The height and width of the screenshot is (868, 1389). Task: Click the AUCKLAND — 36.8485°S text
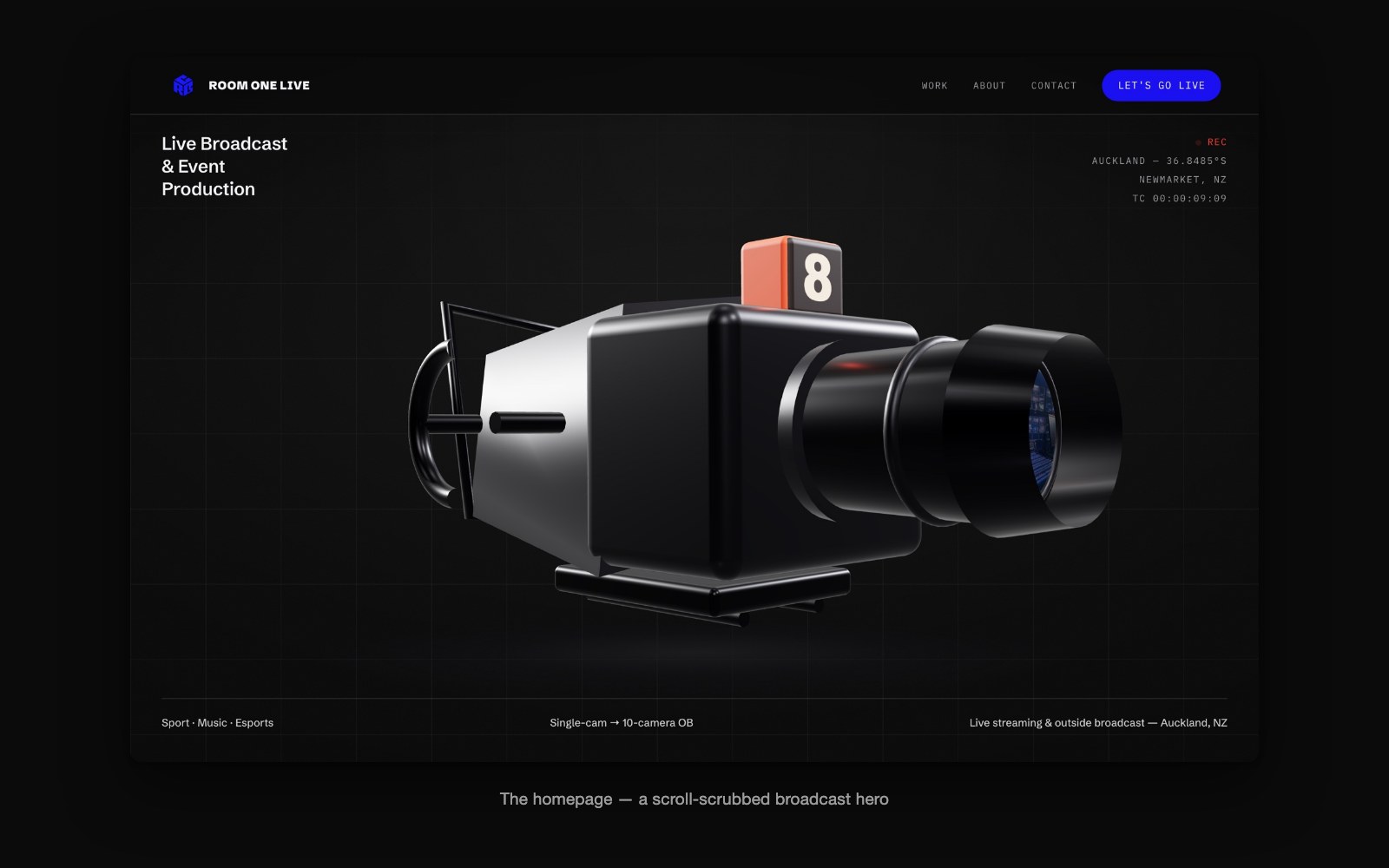[x=1159, y=161]
